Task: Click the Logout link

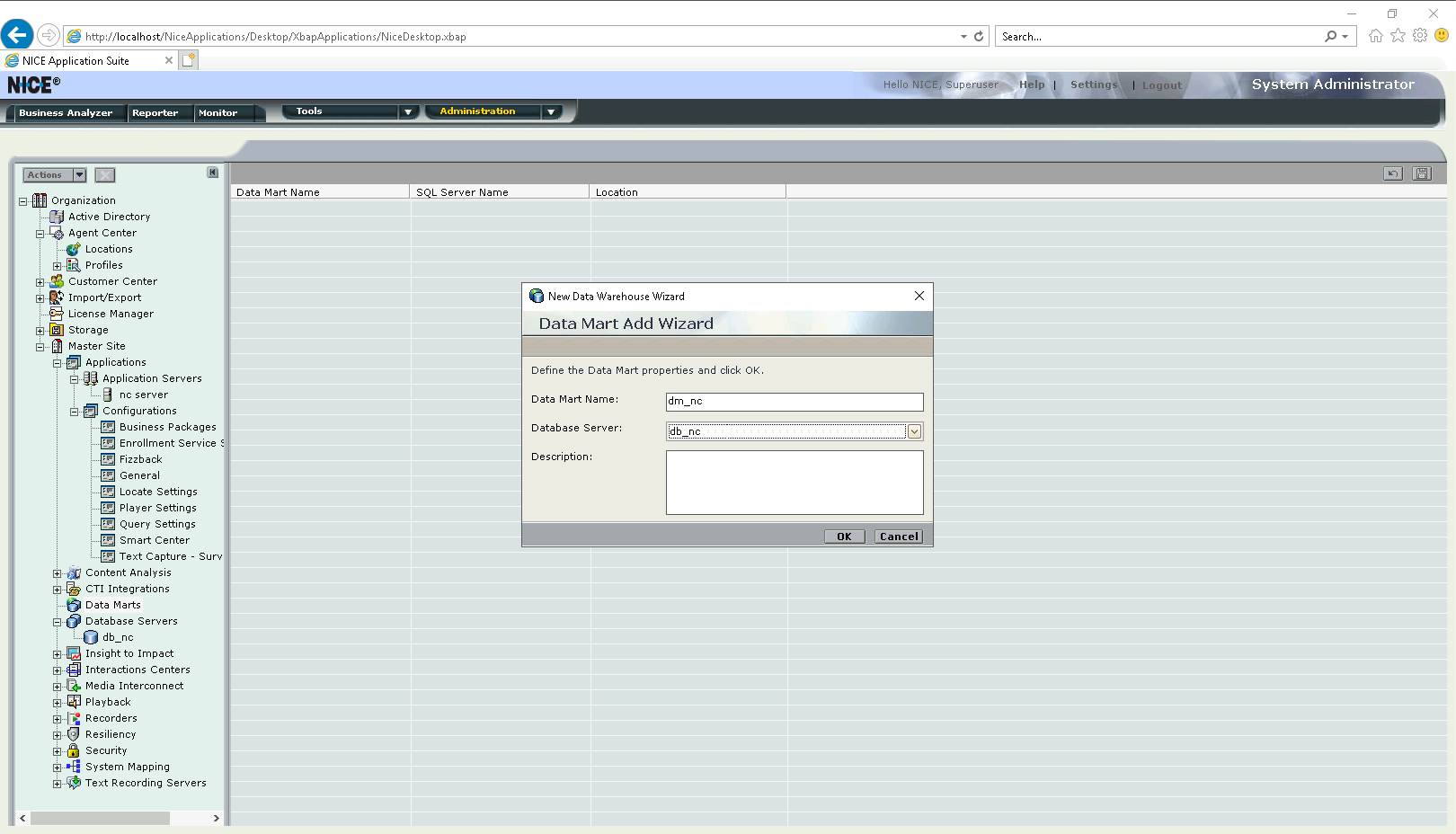Action: pyautogui.click(x=1161, y=85)
